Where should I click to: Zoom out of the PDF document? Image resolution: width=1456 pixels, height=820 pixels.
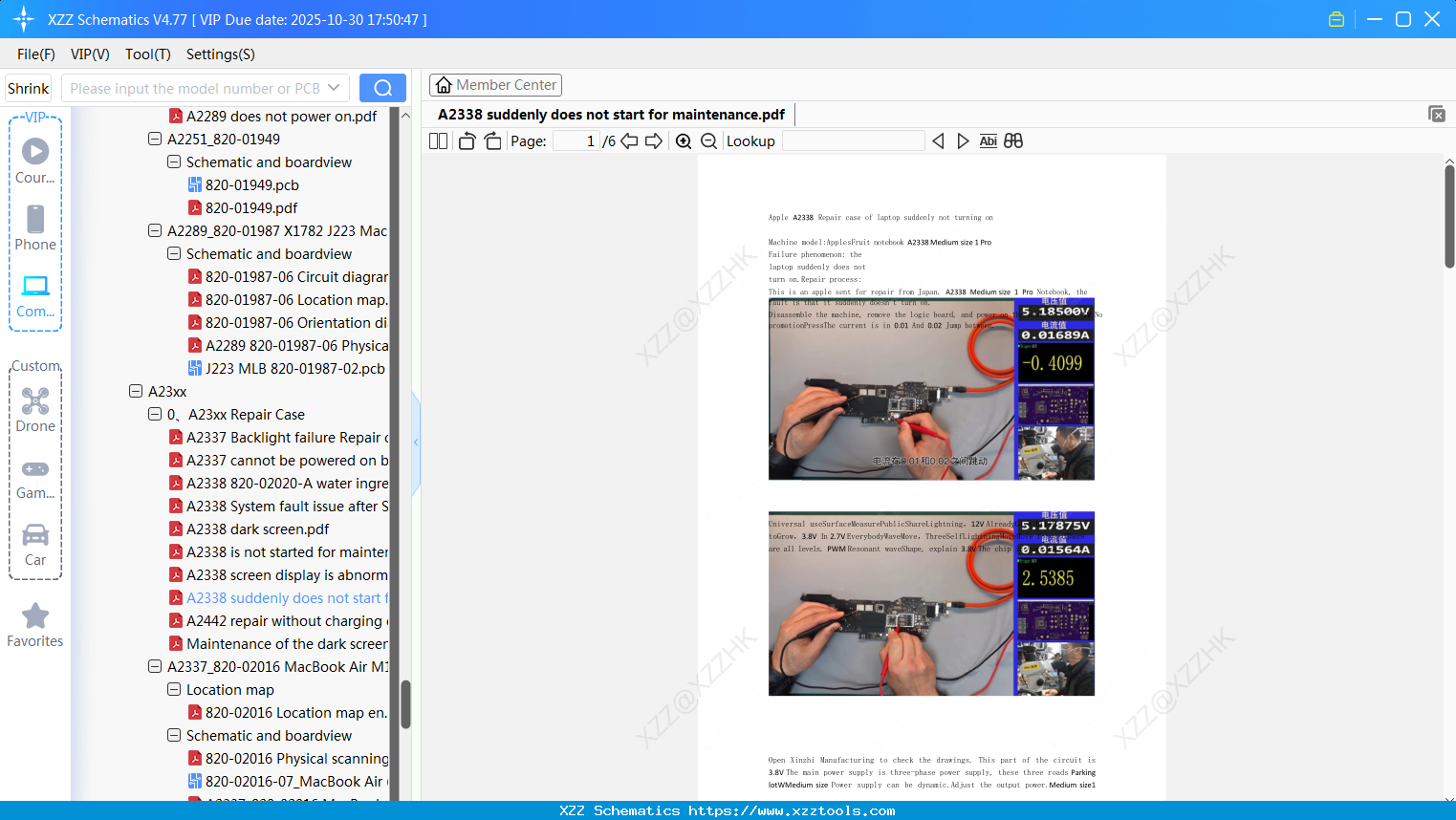point(708,141)
